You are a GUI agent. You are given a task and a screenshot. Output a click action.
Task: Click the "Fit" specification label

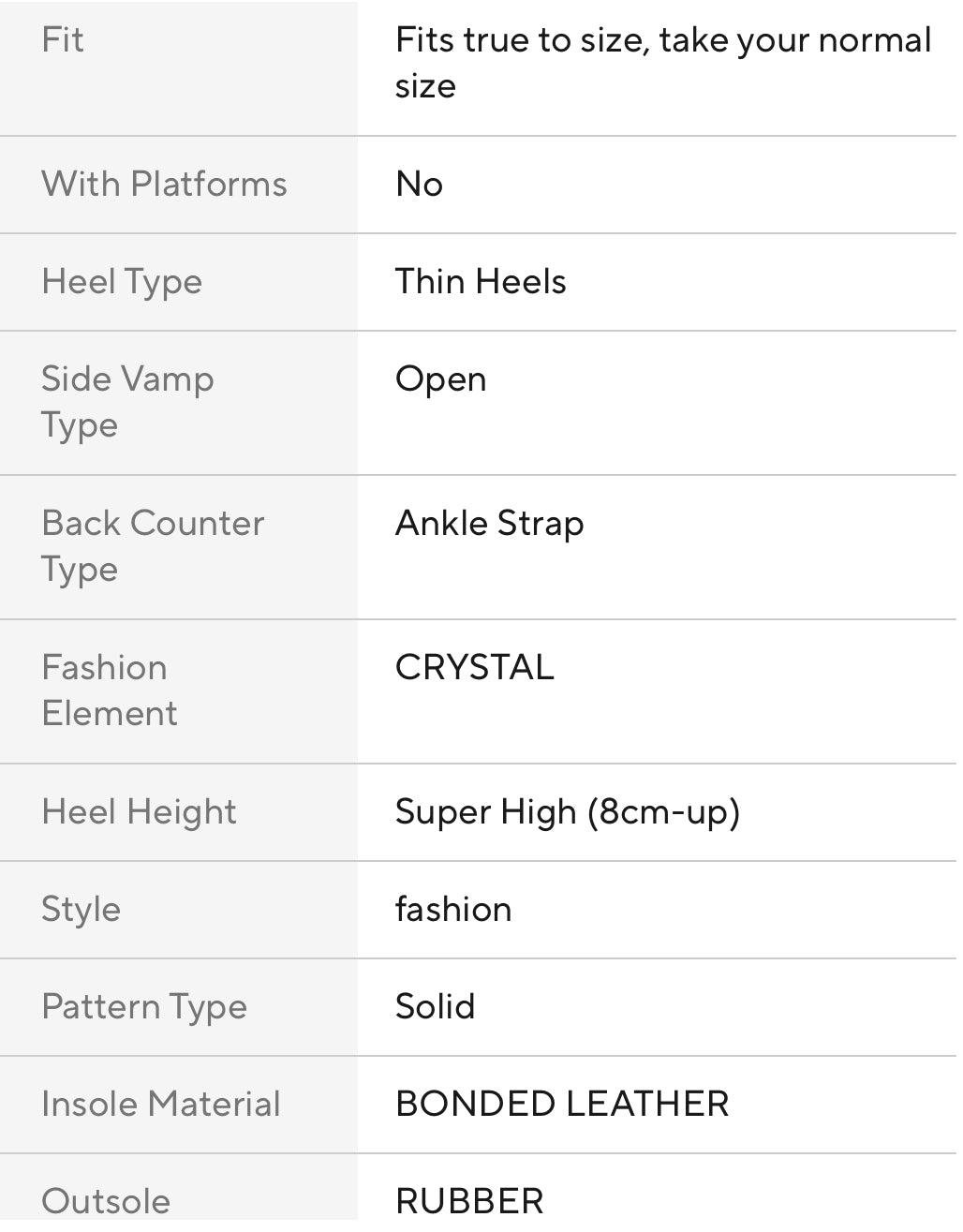(63, 40)
